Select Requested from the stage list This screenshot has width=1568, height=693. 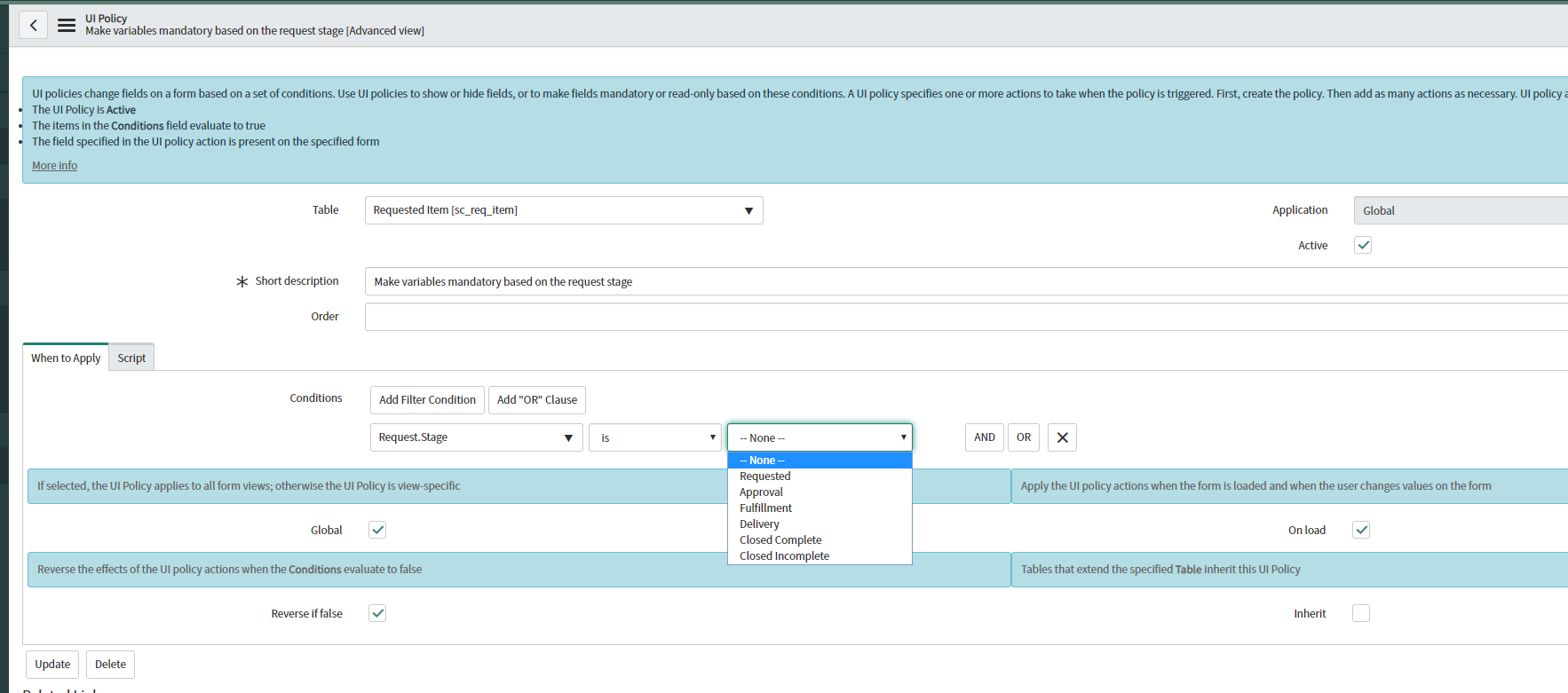[x=820, y=476]
